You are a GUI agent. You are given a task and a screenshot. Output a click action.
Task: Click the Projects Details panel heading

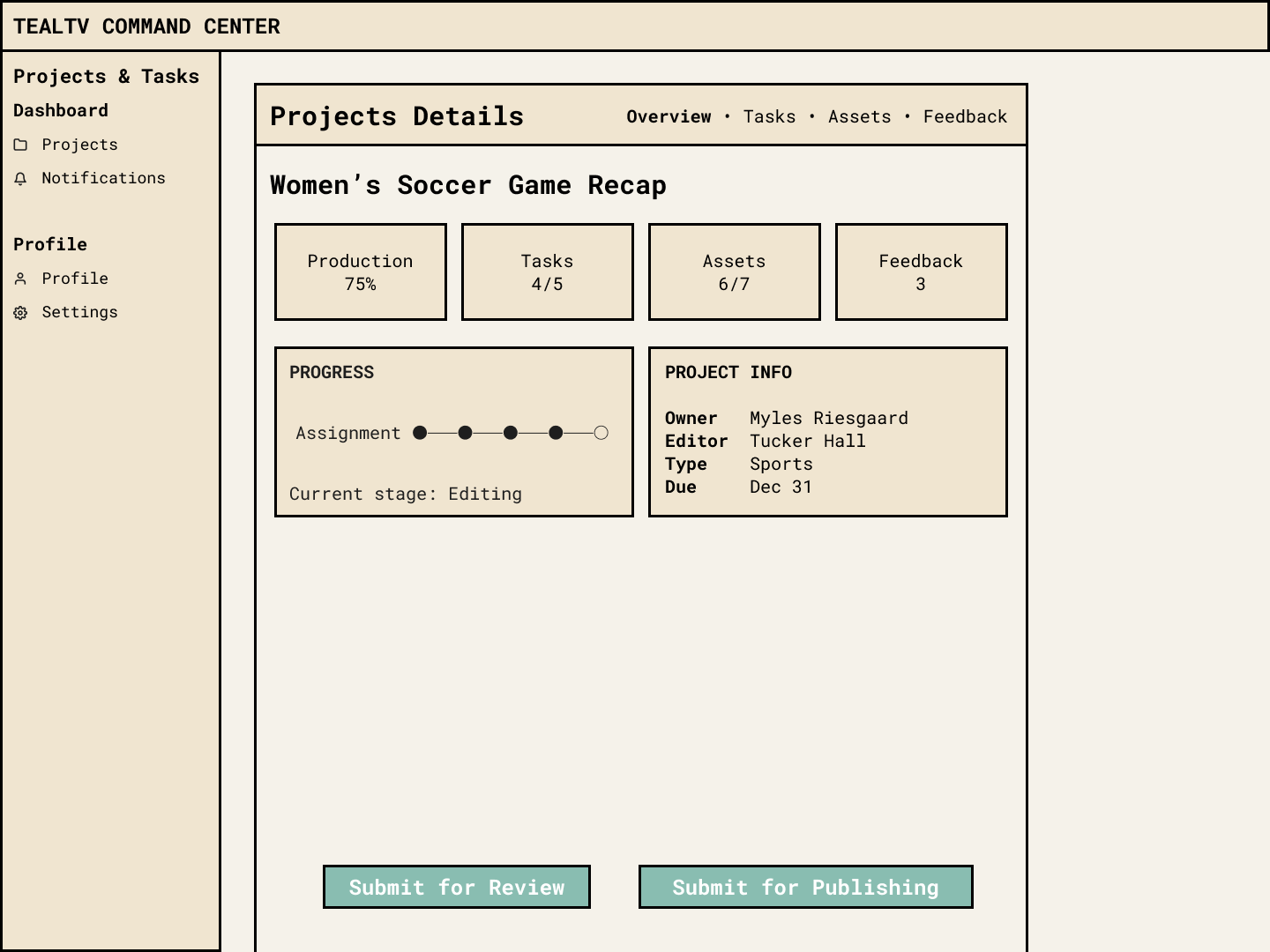coord(397,116)
